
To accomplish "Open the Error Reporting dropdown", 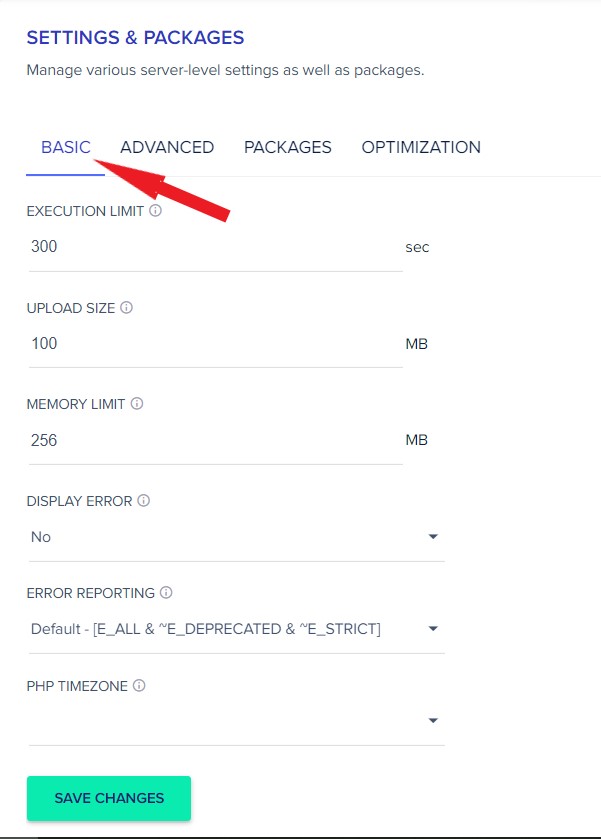I will (x=237, y=629).
